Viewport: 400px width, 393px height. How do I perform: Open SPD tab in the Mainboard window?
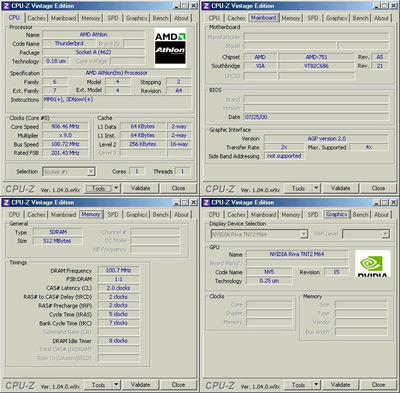[313, 18]
